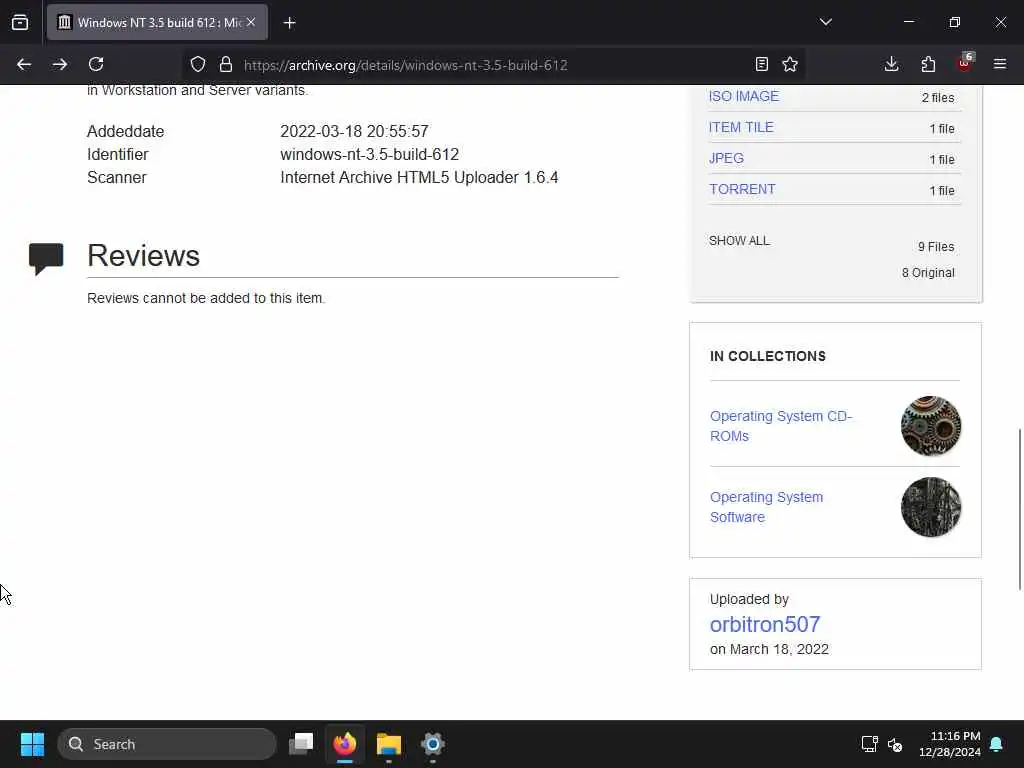Click the Reviews speech bubble icon
Image resolution: width=1024 pixels, height=768 pixels.
46,259
